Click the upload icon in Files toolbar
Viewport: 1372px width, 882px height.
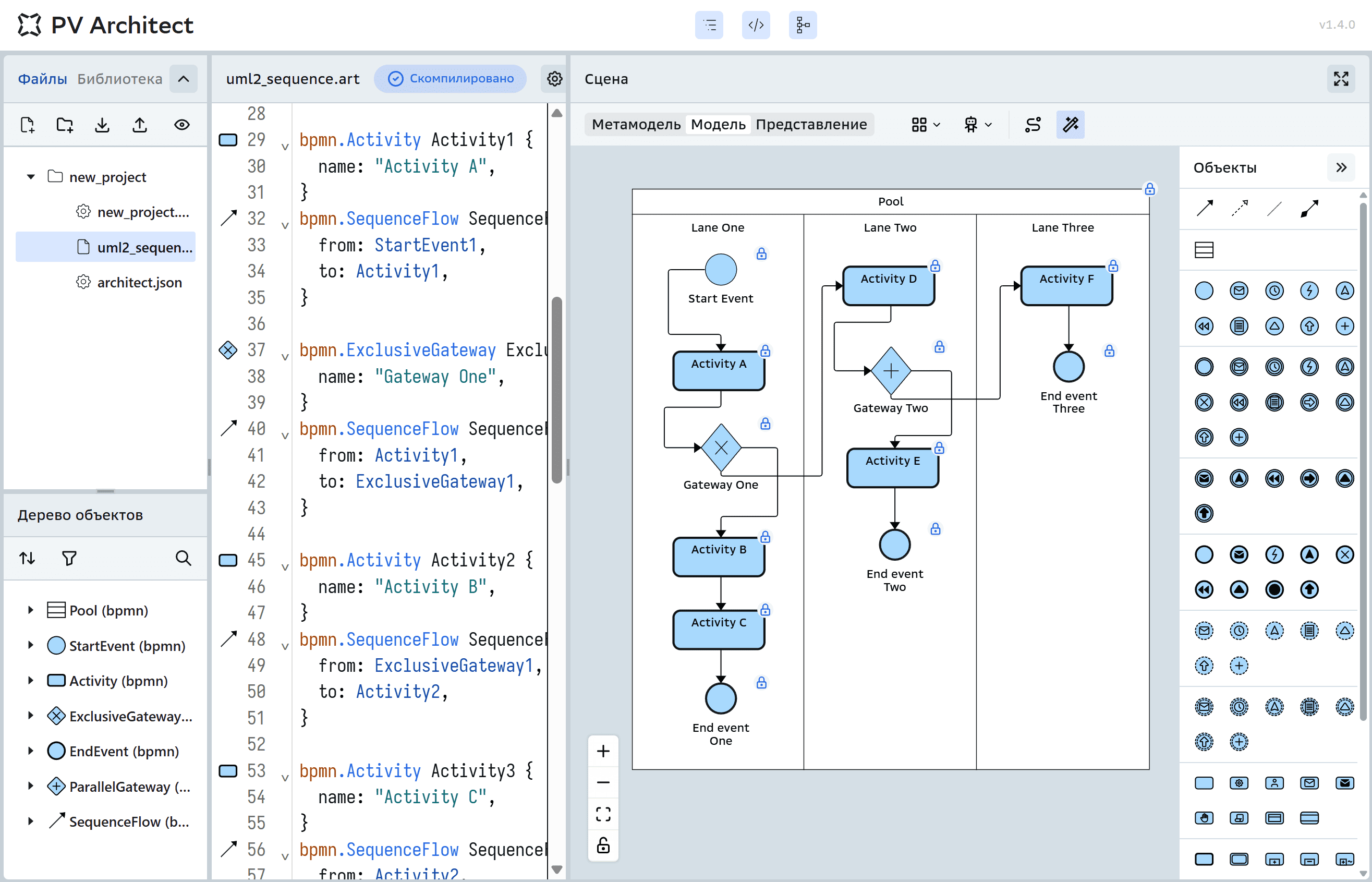pos(140,125)
